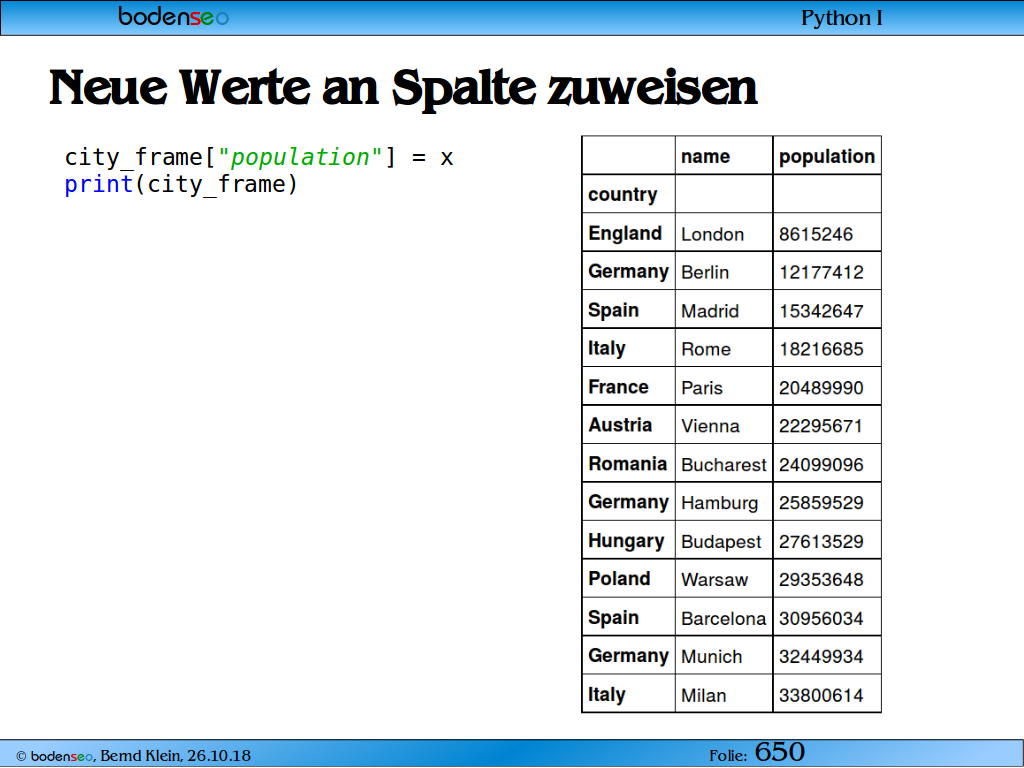Click the 'Paris' cell
This screenshot has height=768, width=1024.
click(x=701, y=388)
